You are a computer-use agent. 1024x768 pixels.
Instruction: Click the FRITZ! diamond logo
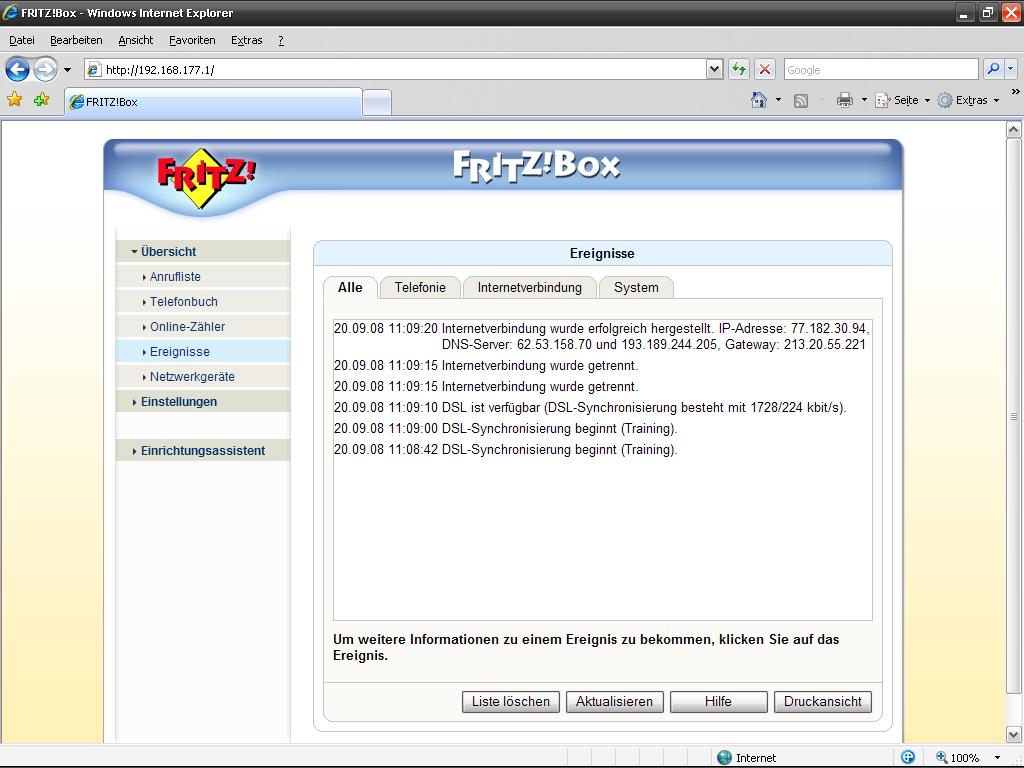(x=205, y=178)
